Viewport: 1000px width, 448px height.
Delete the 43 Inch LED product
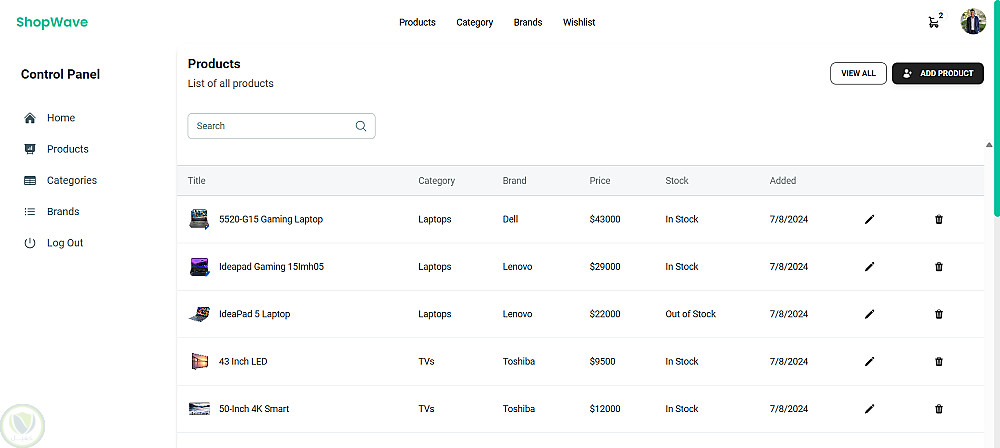coord(938,361)
